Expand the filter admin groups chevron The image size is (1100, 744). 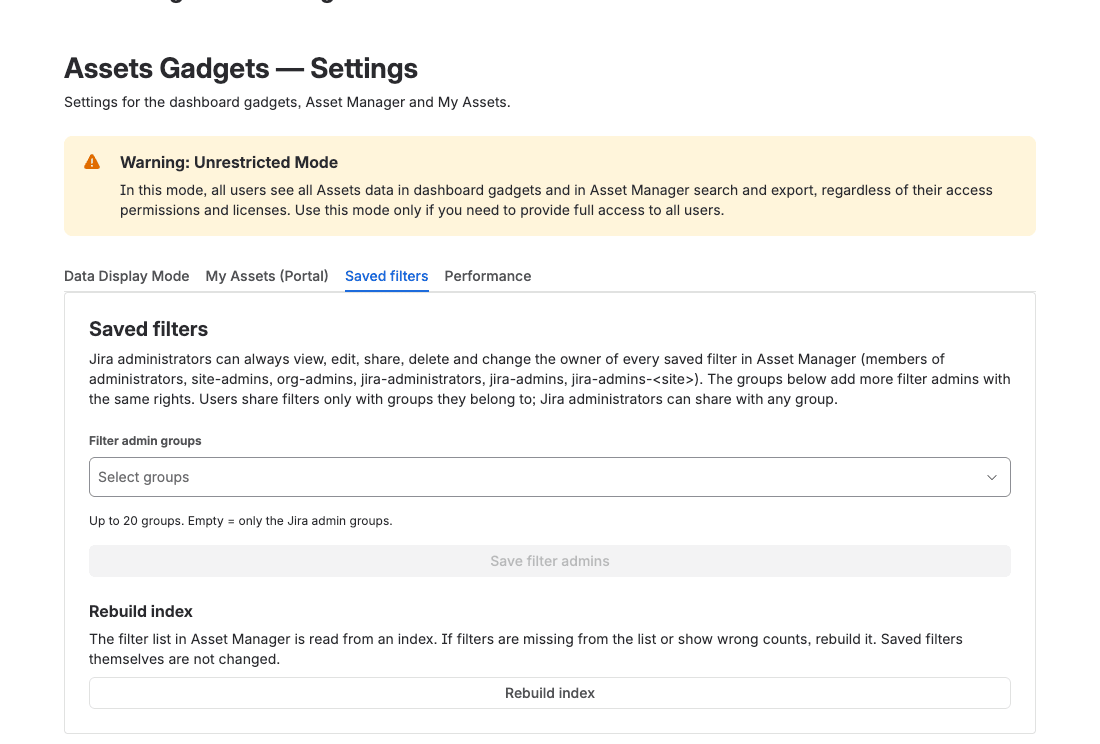pos(992,478)
